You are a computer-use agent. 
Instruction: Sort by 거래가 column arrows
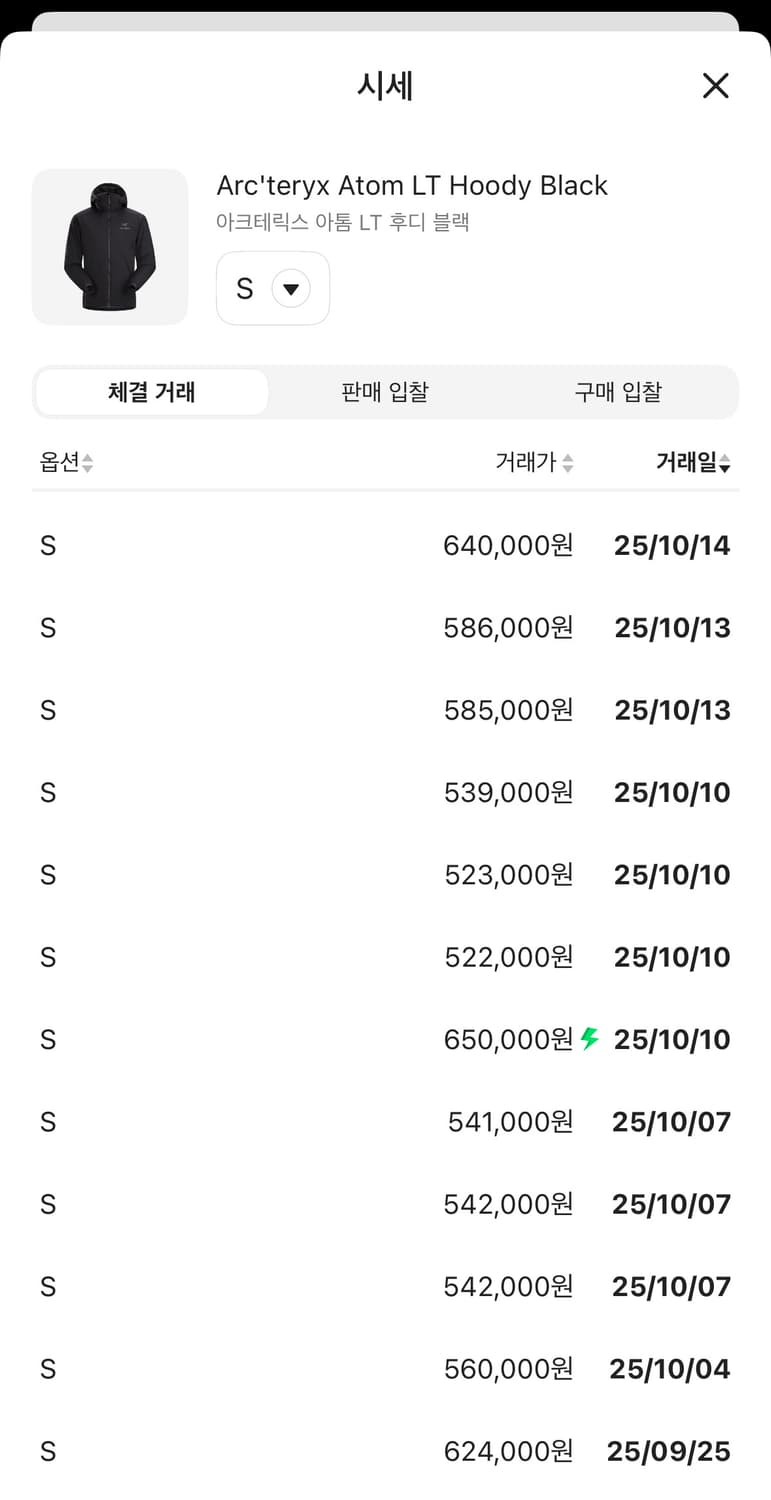568,463
